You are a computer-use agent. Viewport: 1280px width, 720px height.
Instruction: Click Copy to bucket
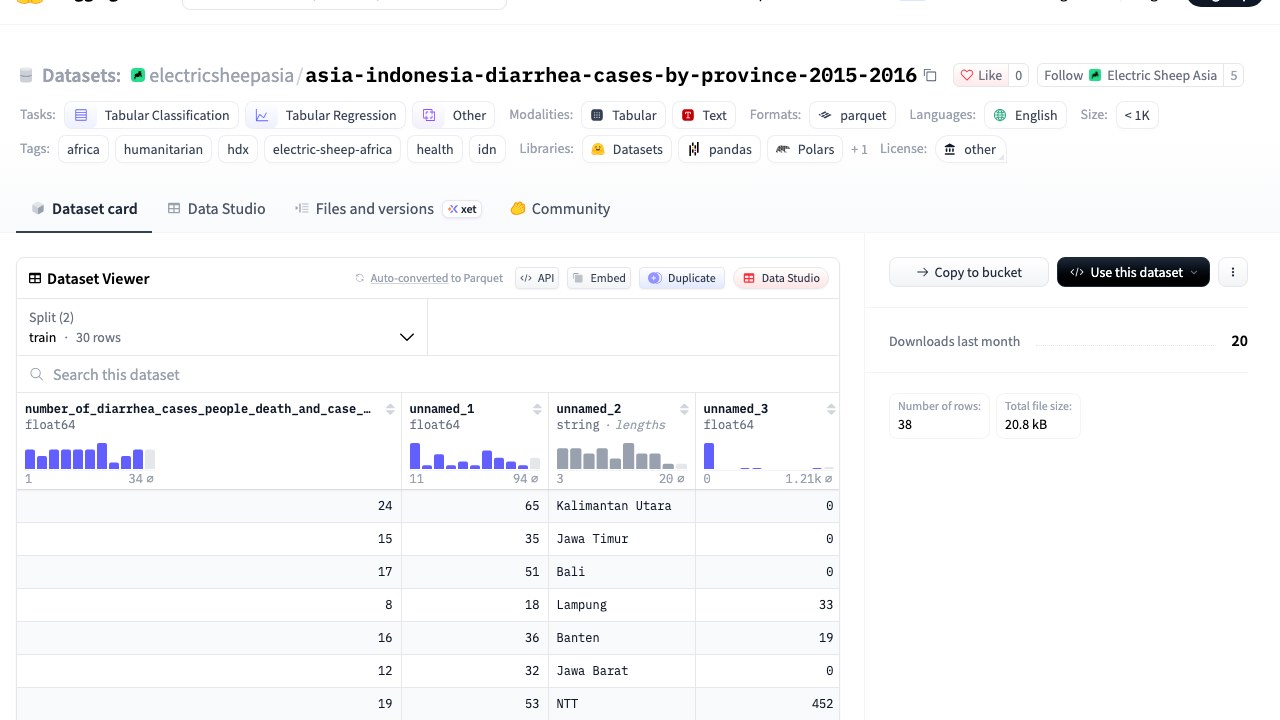pos(969,272)
